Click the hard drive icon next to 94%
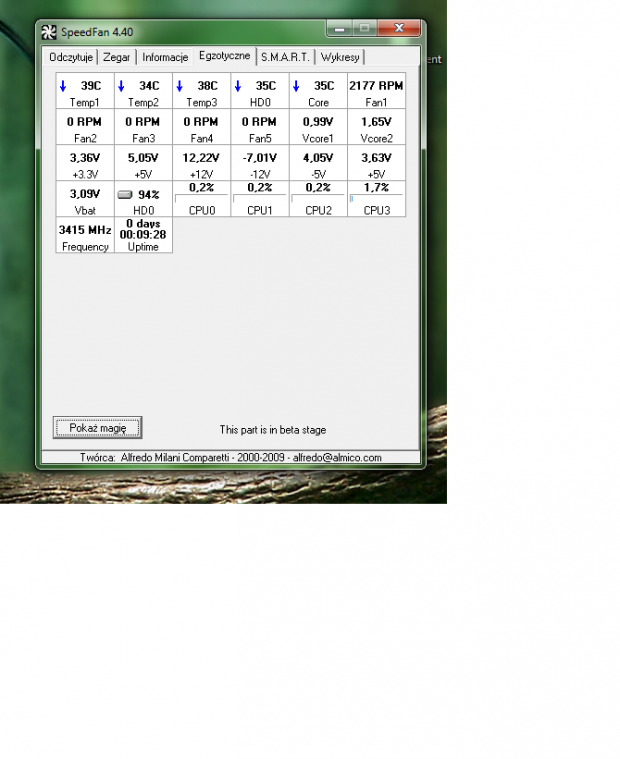The image size is (620, 759). 125,195
